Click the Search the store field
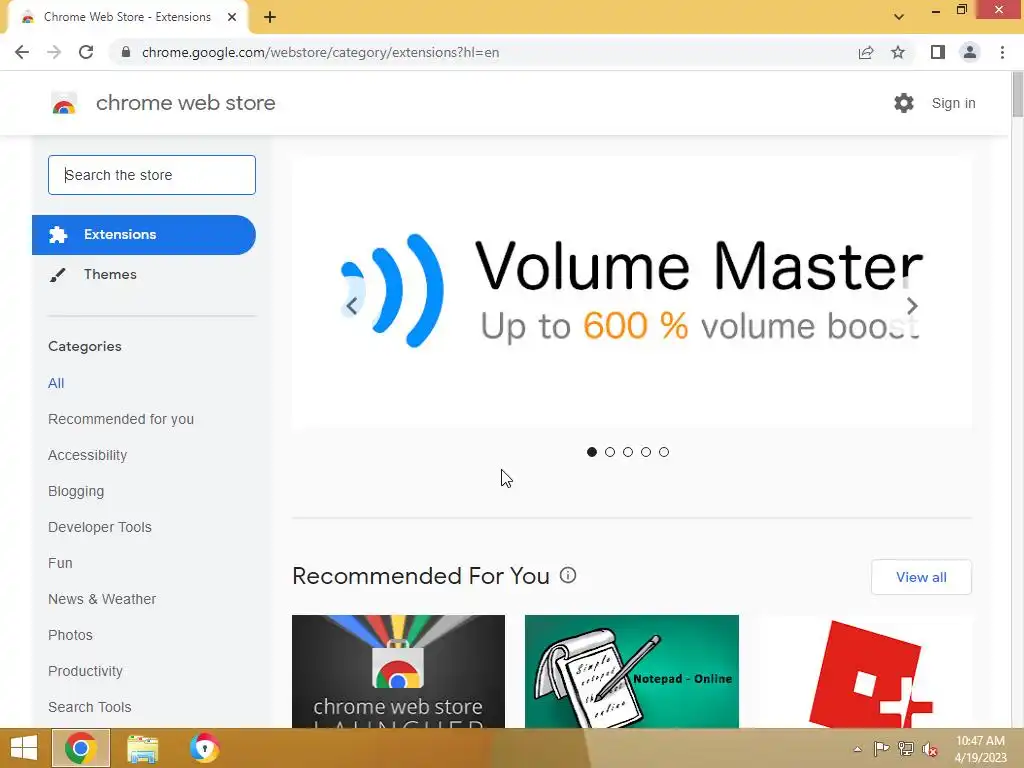The height and width of the screenshot is (768, 1024). coord(152,175)
